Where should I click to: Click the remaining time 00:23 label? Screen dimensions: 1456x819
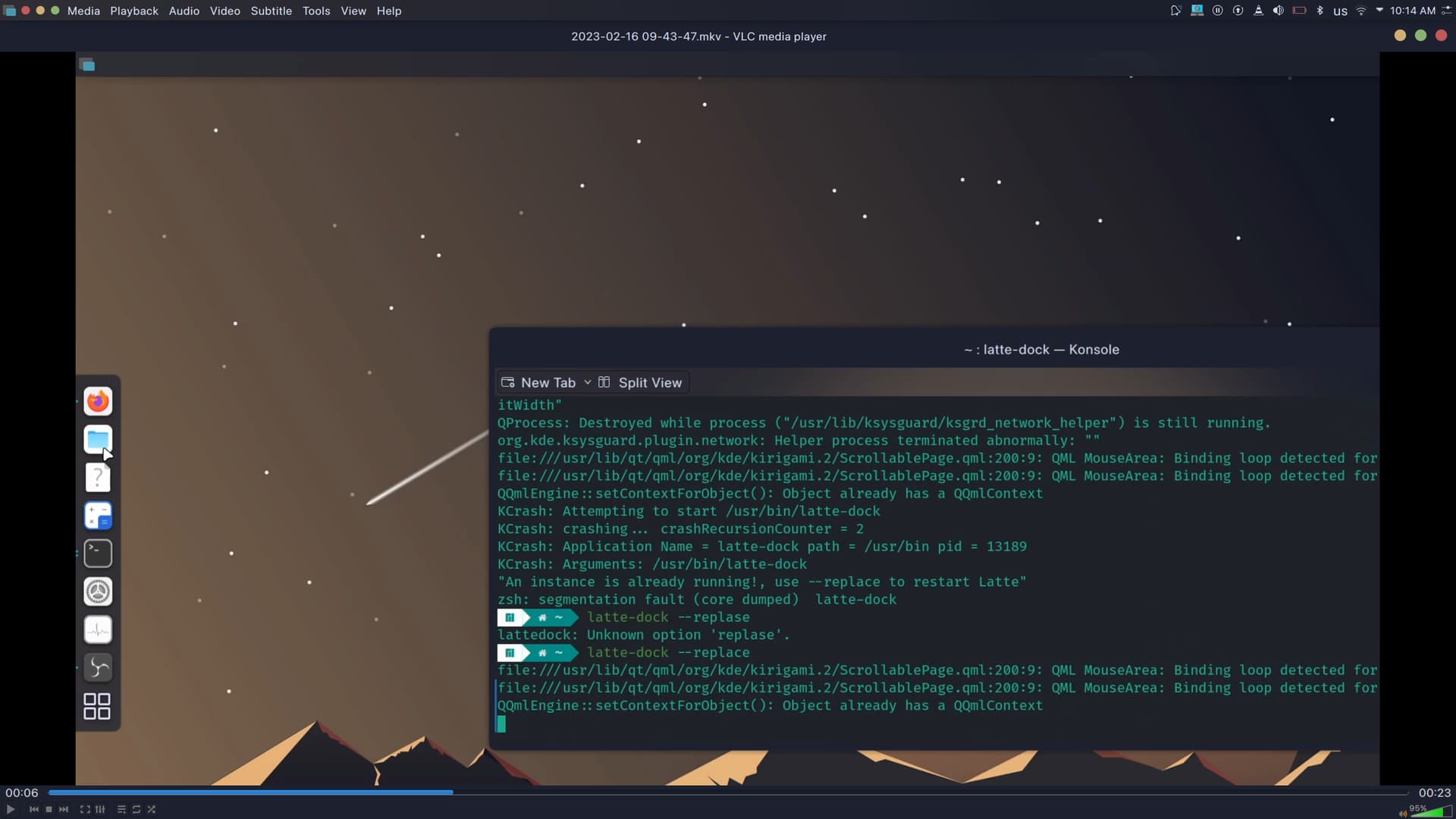[1434, 792]
